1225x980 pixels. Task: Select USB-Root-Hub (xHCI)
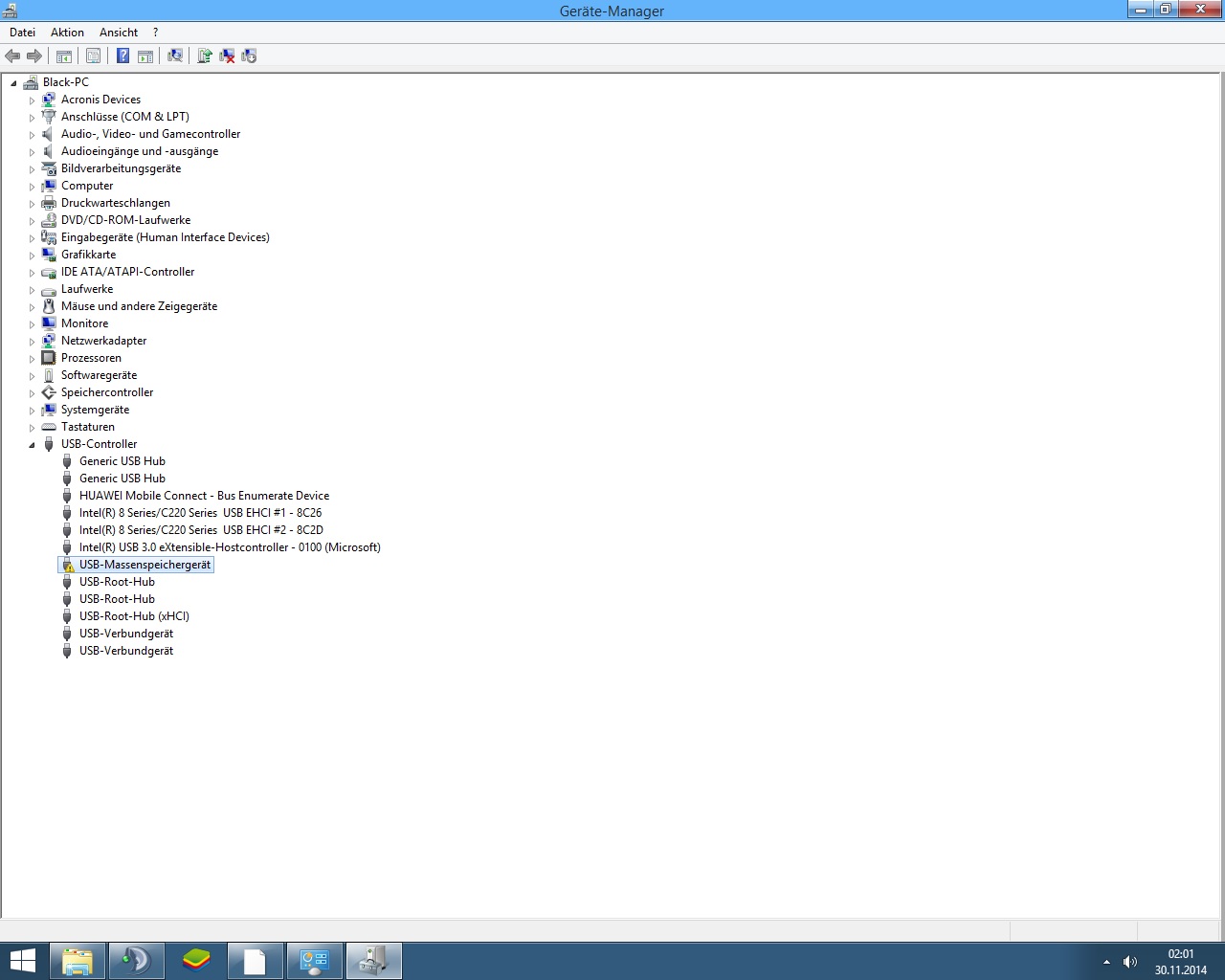[134, 616]
